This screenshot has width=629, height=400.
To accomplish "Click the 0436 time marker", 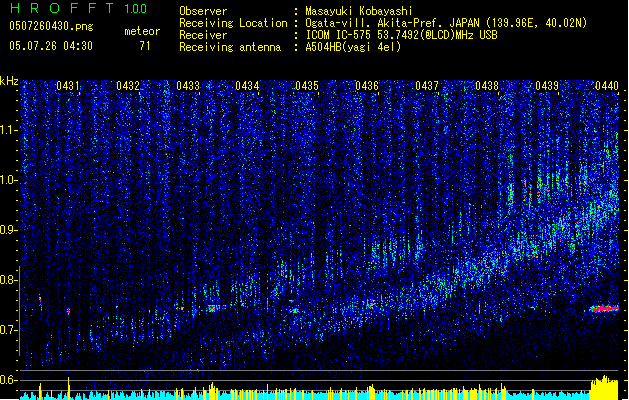I will click(367, 86).
